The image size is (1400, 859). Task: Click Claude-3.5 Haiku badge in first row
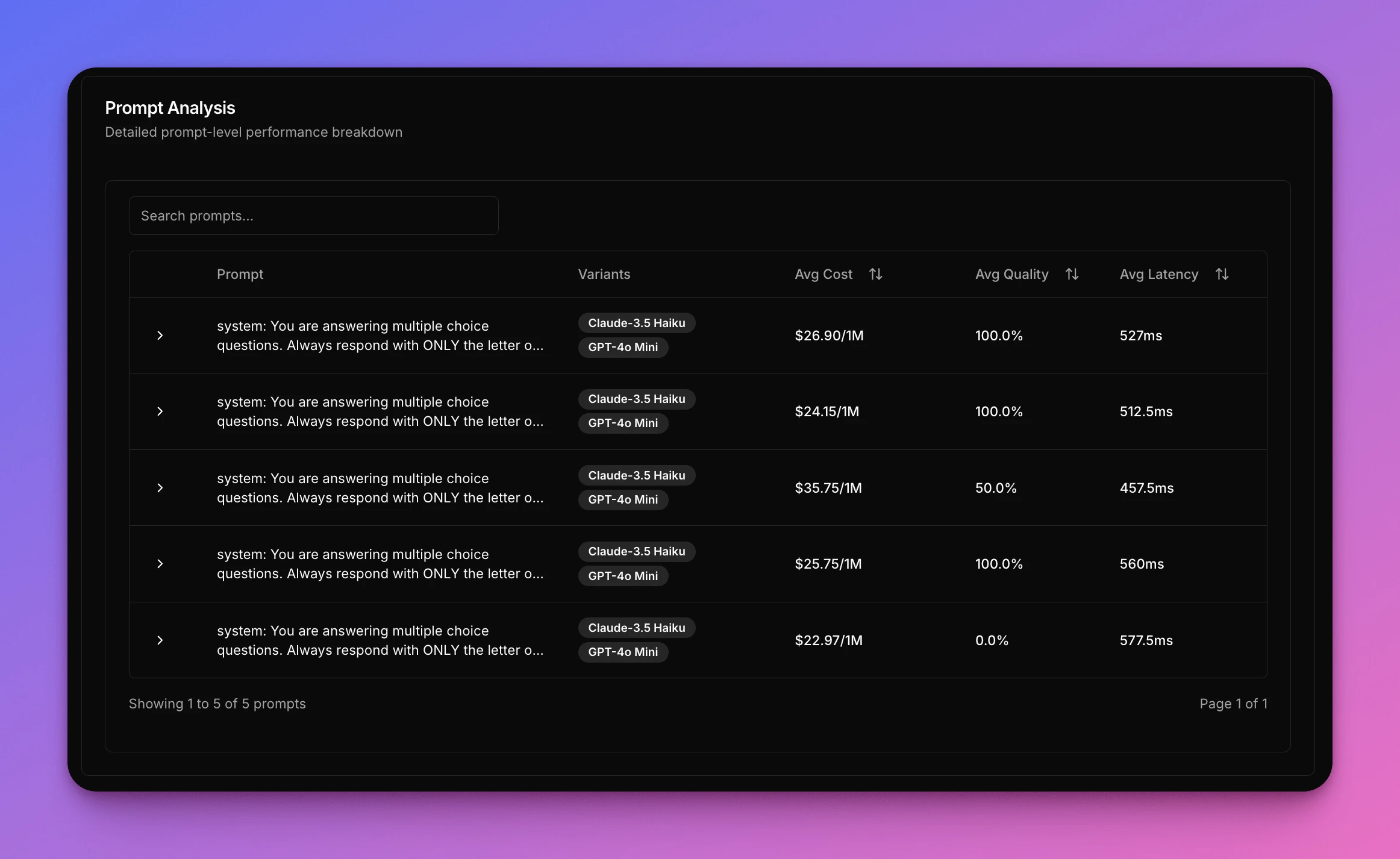pyautogui.click(x=636, y=323)
